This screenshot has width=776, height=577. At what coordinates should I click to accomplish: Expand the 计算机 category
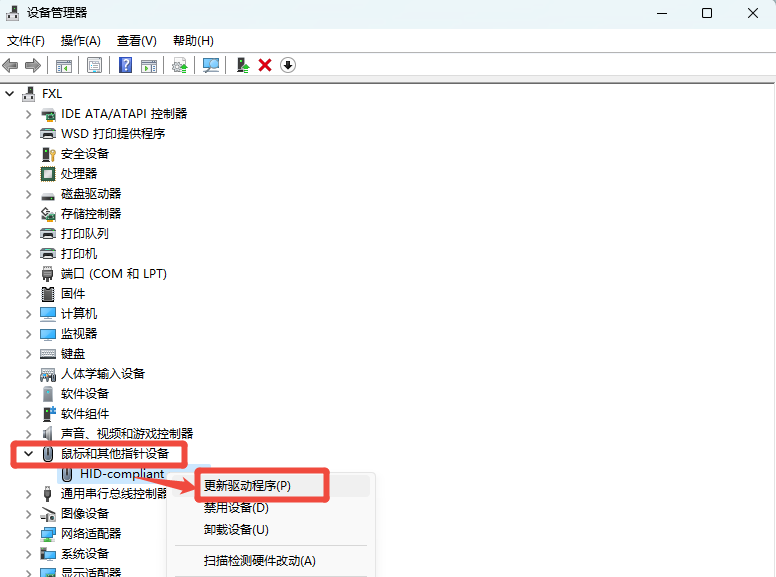[x=28, y=314]
